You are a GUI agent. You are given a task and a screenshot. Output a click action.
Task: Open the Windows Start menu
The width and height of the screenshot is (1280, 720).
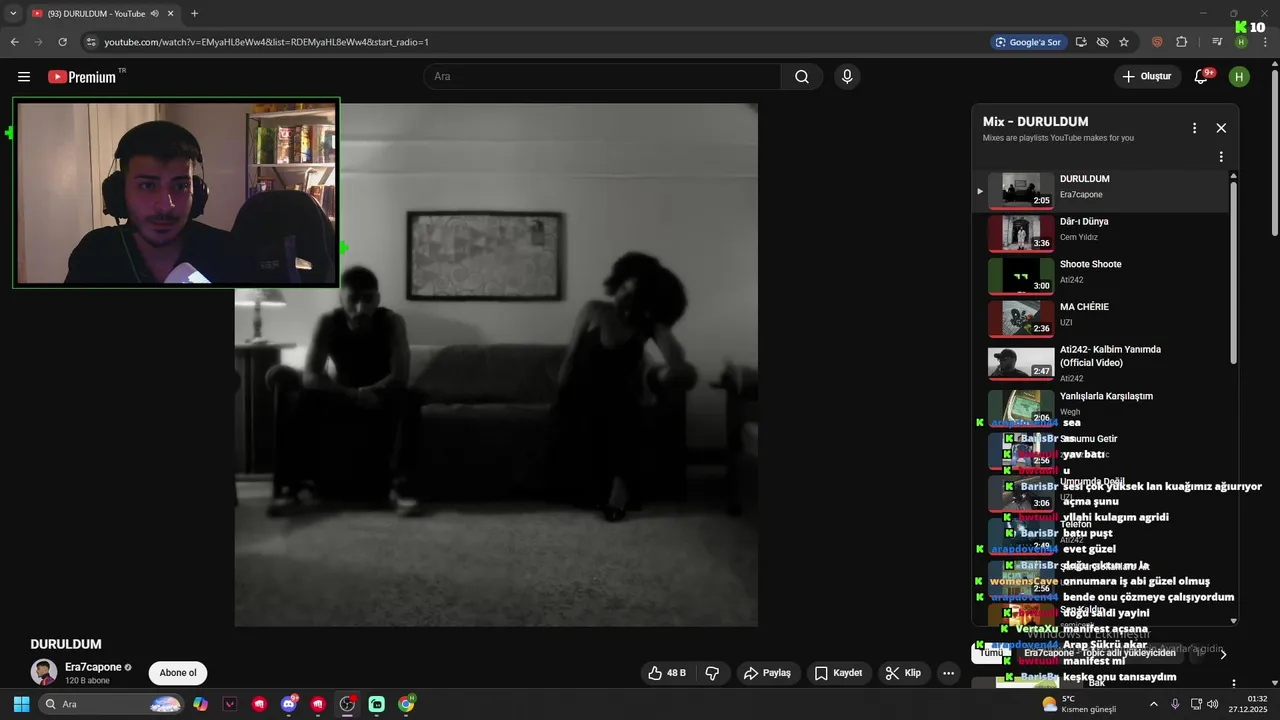[21, 704]
